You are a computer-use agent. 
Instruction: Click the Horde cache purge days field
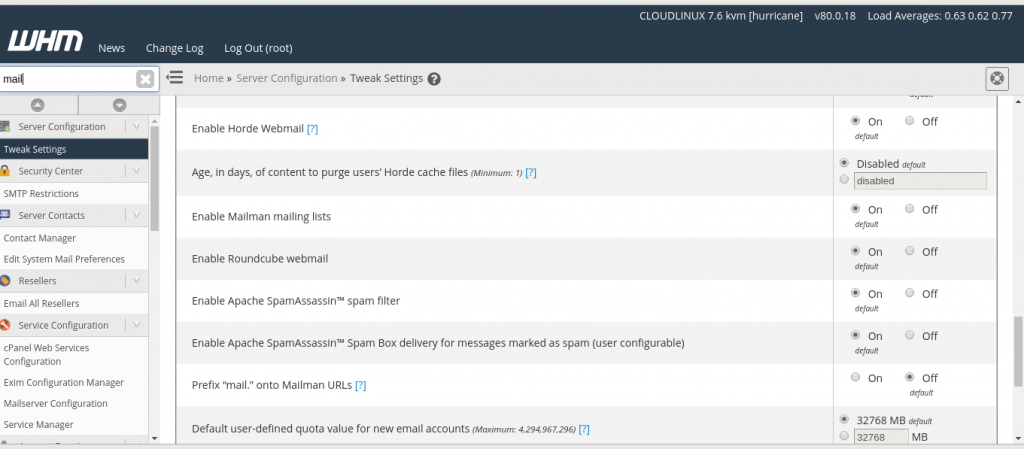(x=920, y=181)
